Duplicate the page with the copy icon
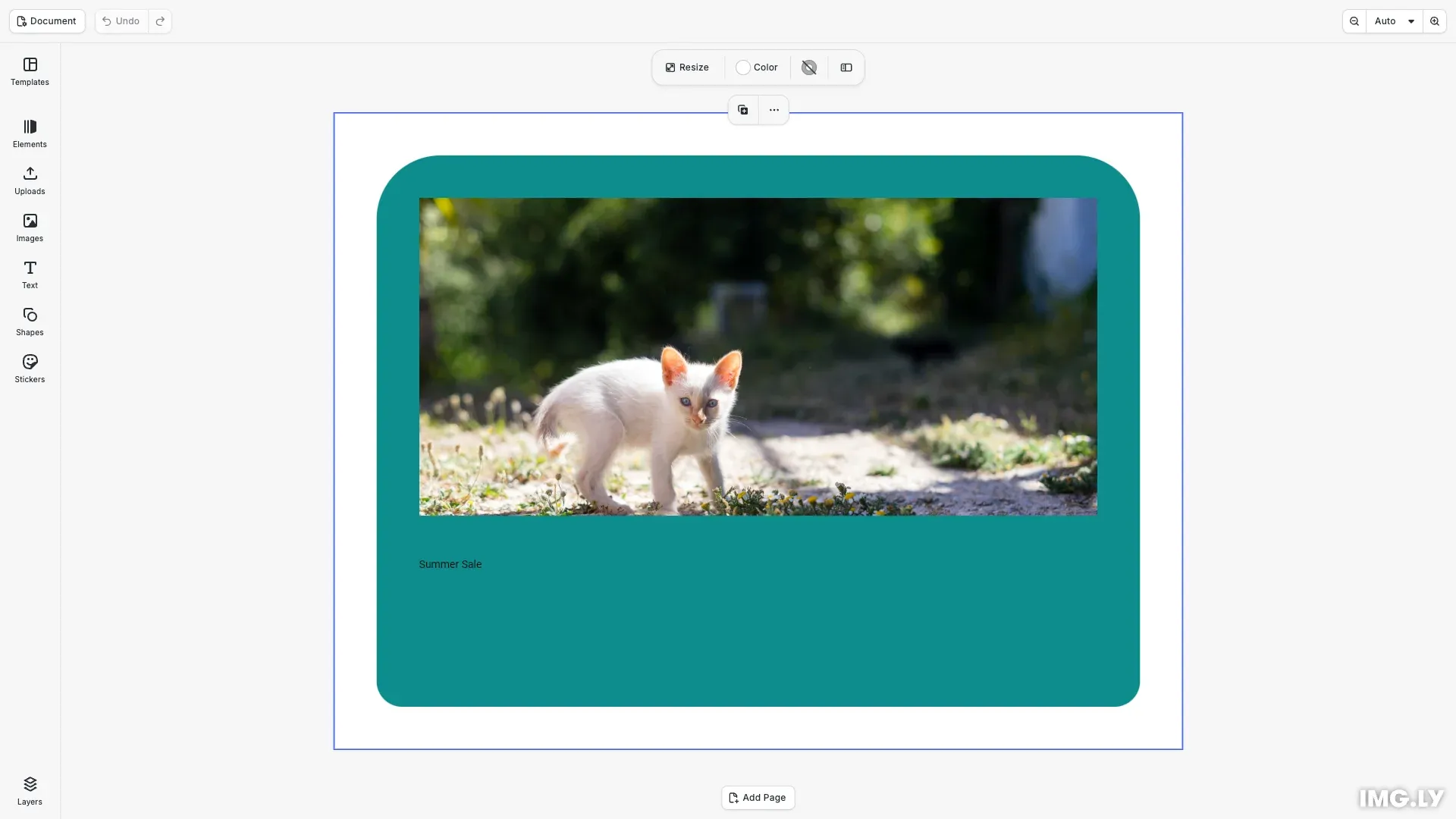Screen dimensions: 1456x819 pyautogui.click(x=743, y=110)
